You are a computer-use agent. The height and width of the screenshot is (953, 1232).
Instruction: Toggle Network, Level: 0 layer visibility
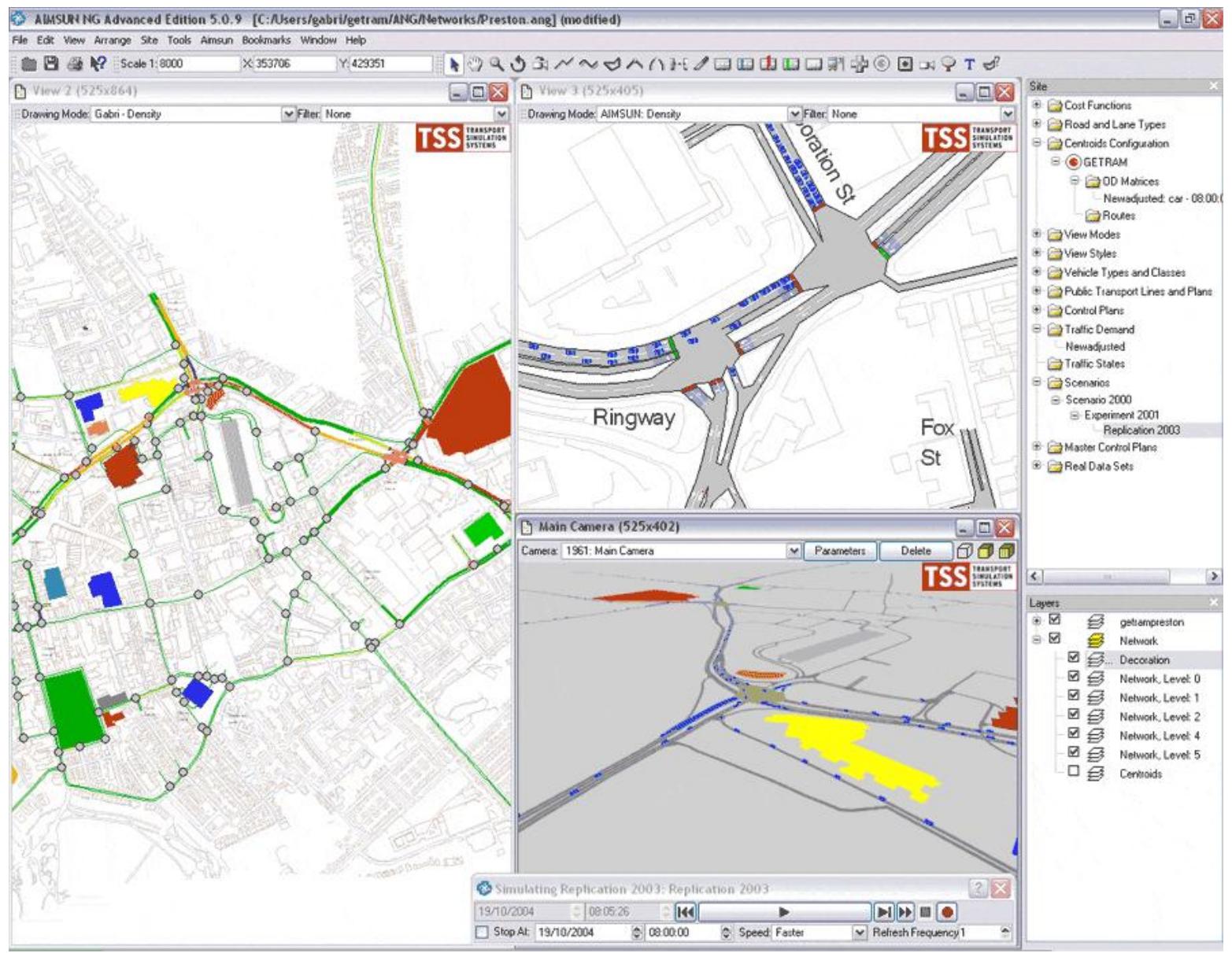pos(1073,677)
